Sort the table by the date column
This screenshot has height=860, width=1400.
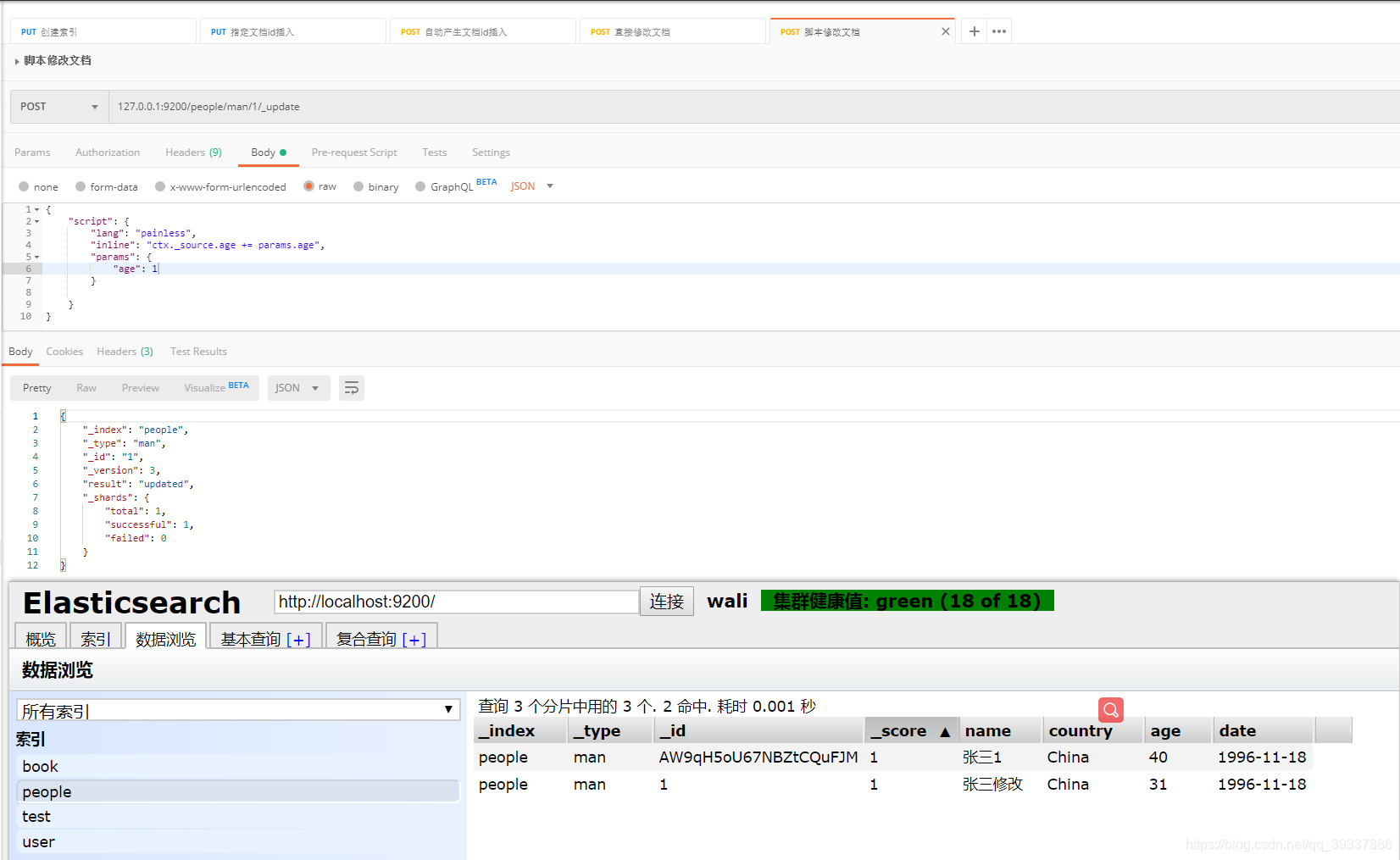[x=1264, y=730]
